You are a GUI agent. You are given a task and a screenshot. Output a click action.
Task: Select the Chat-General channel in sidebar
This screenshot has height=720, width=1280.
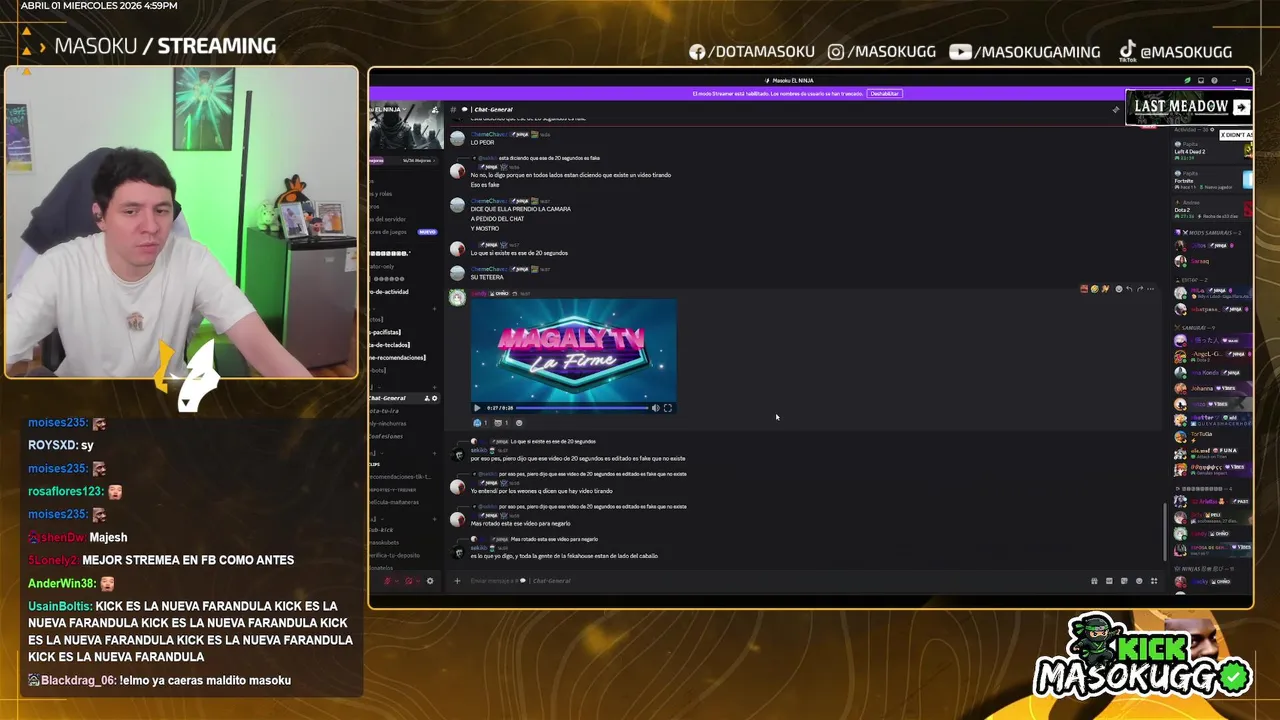click(x=405, y=398)
